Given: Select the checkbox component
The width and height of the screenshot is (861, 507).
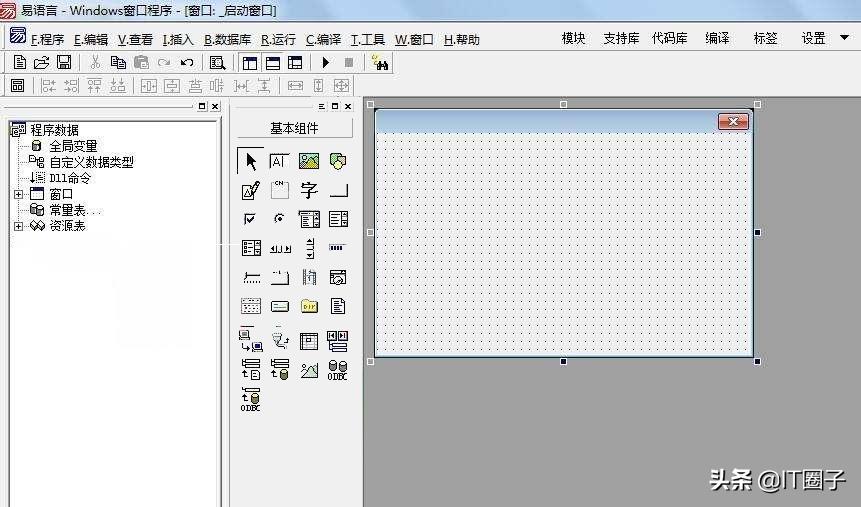Looking at the screenshot, I should 250,219.
